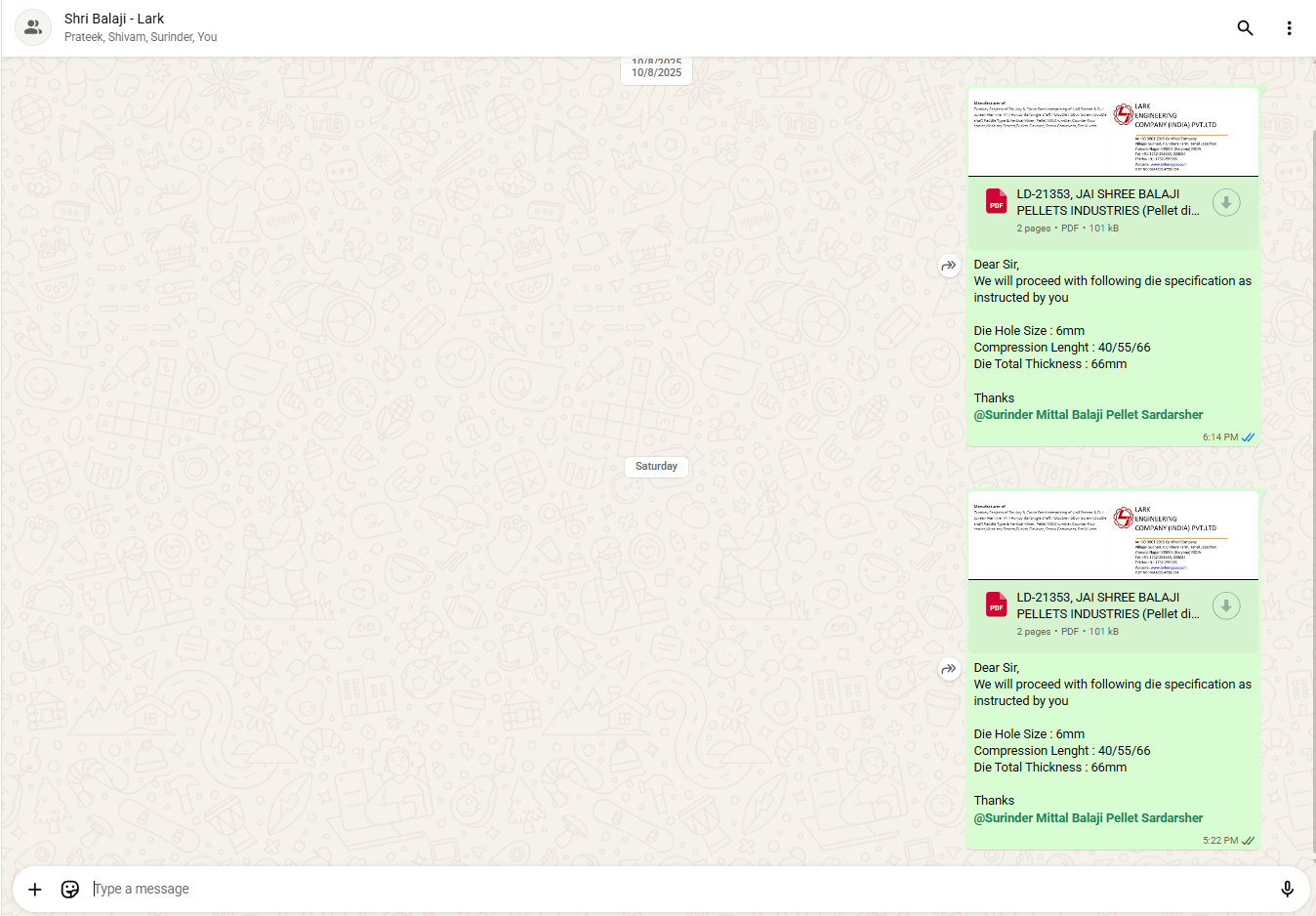Open the three-dot chat menu

pos(1289,28)
